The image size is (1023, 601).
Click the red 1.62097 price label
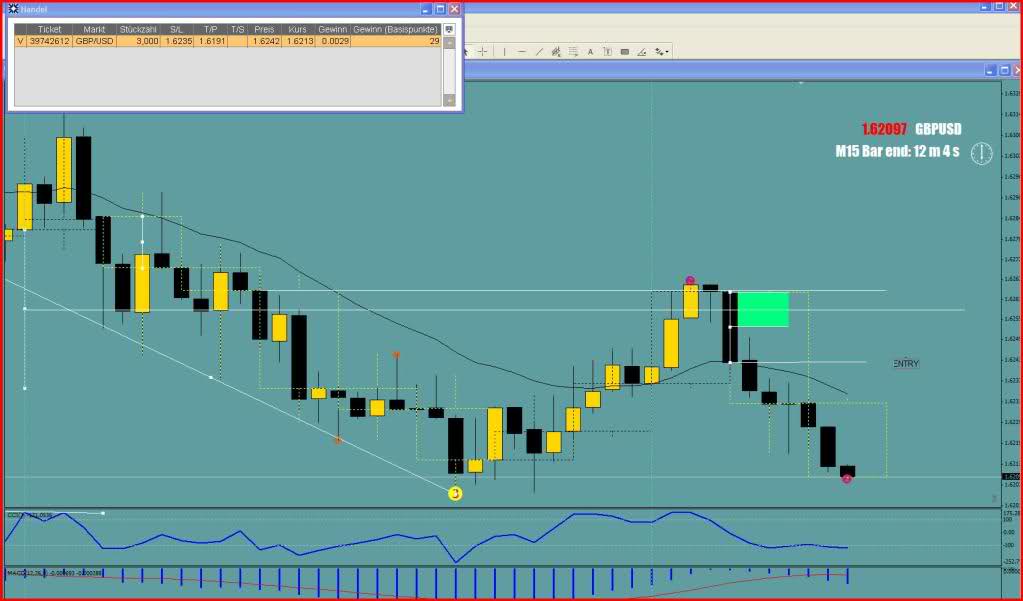tap(884, 129)
